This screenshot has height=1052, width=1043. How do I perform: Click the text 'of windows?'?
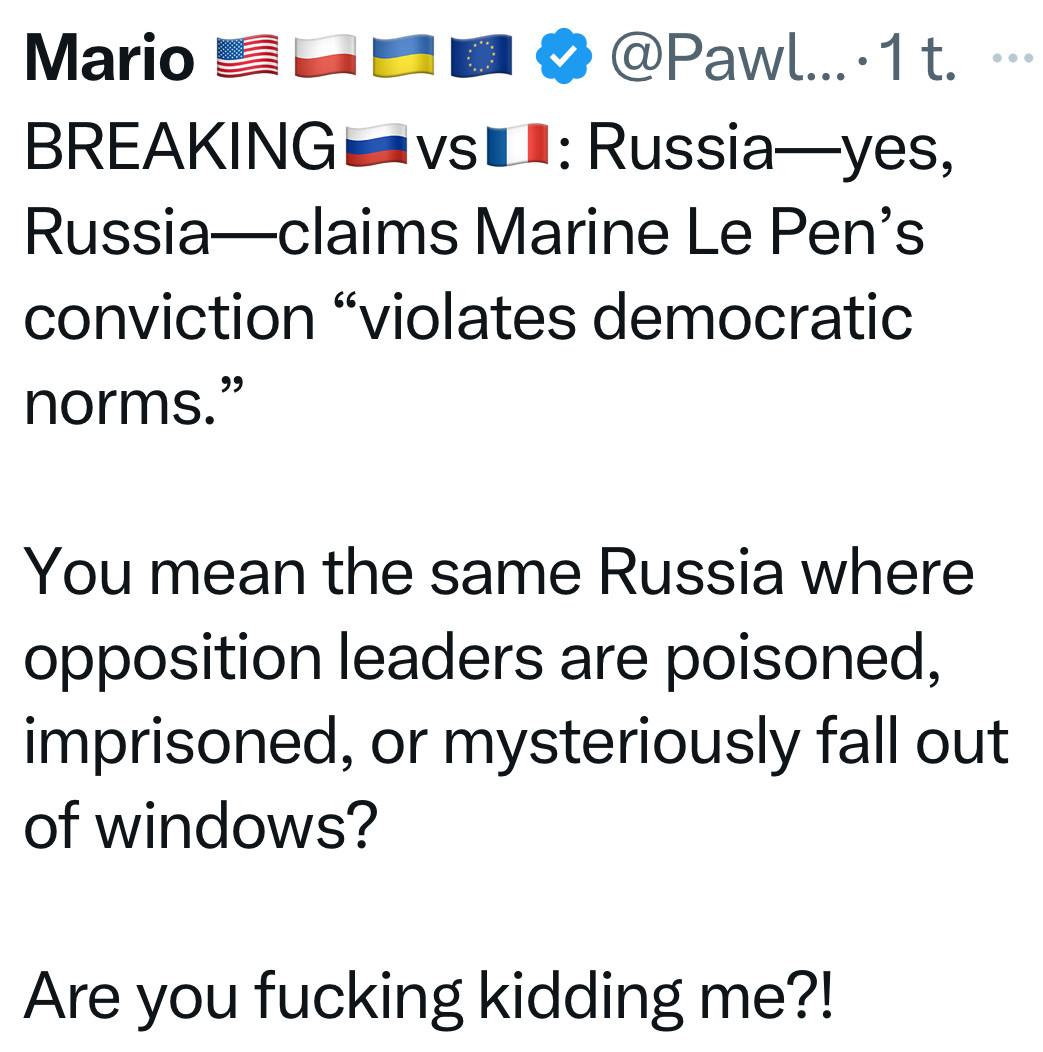coord(201,827)
